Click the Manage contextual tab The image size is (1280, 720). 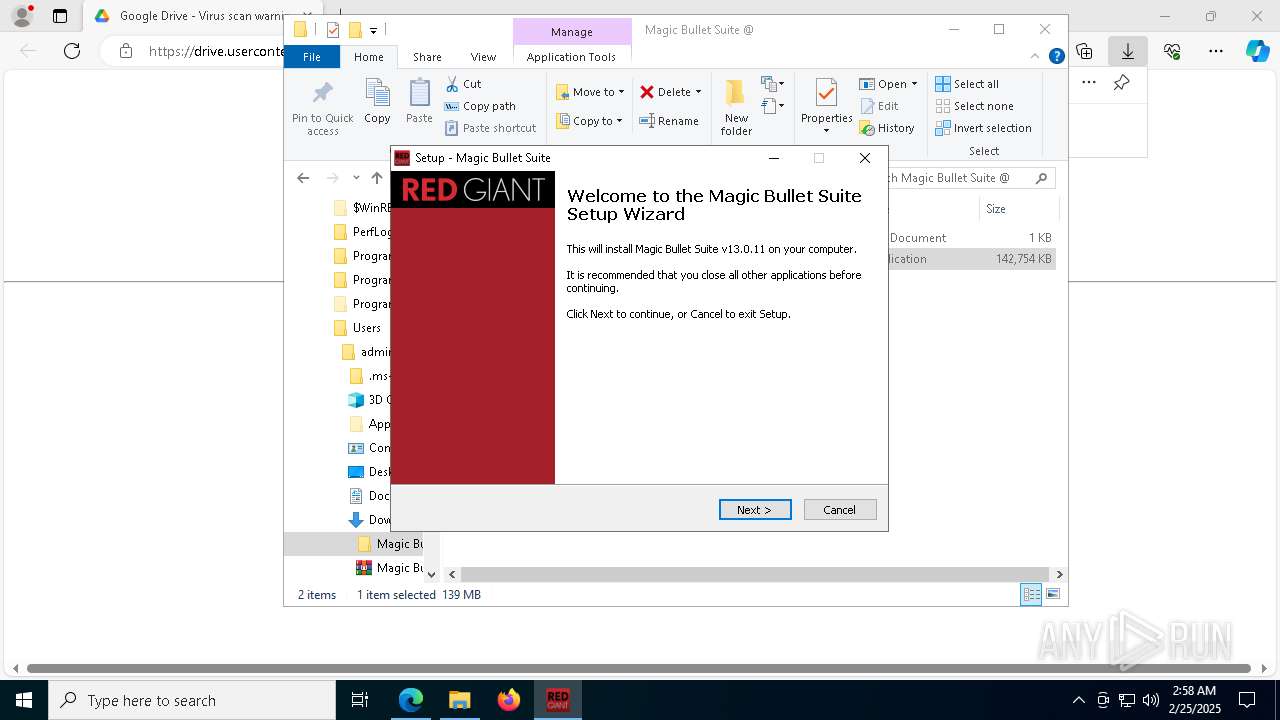(x=572, y=32)
